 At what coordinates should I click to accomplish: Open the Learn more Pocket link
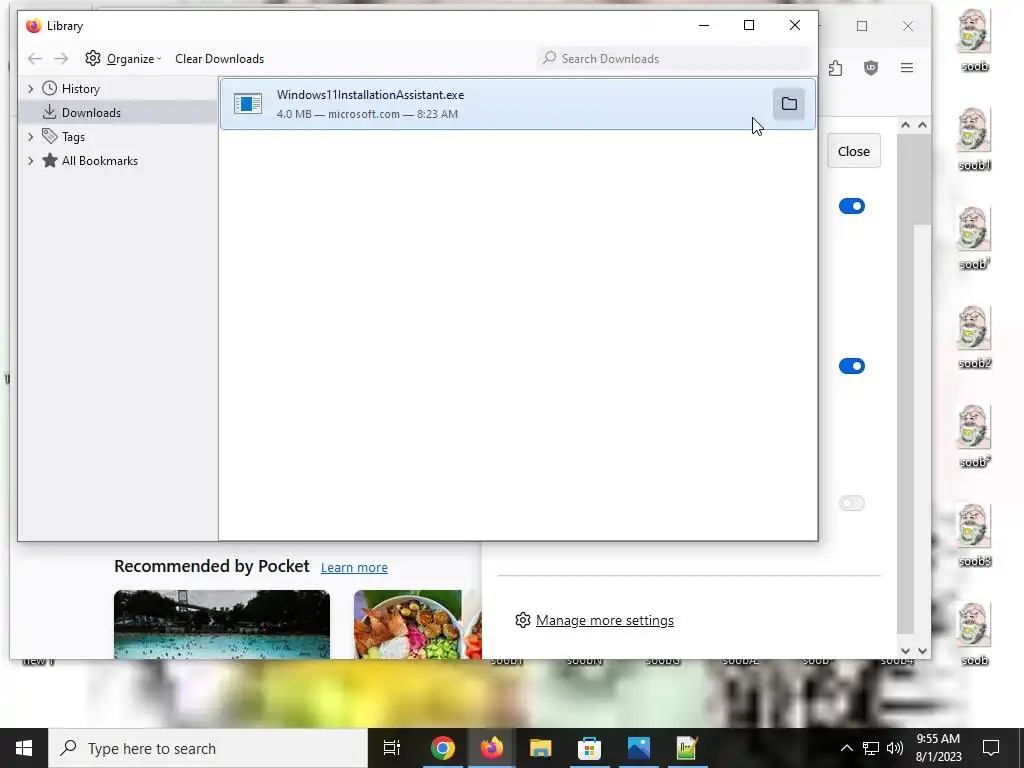tap(354, 568)
